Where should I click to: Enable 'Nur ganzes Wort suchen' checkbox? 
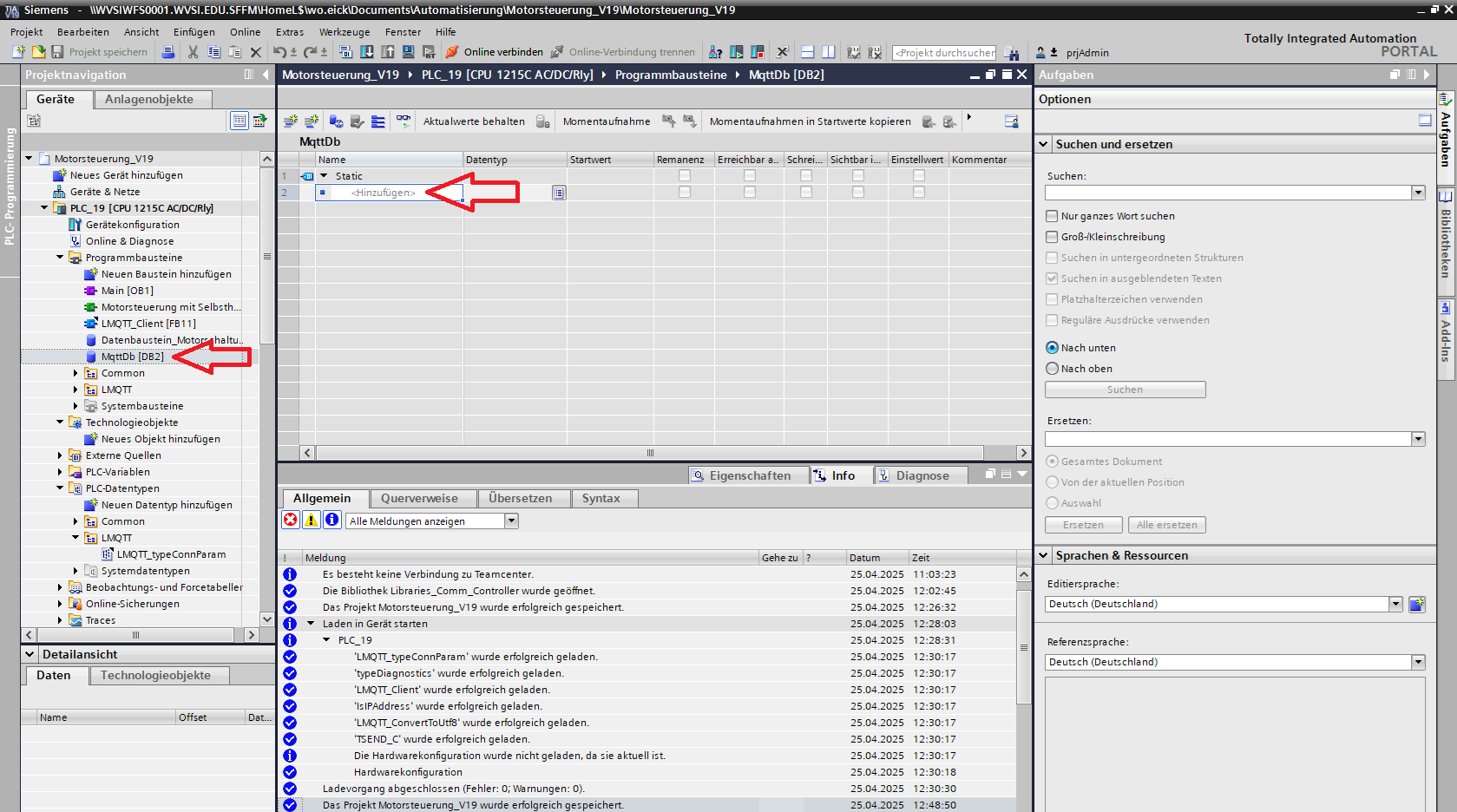1052,216
